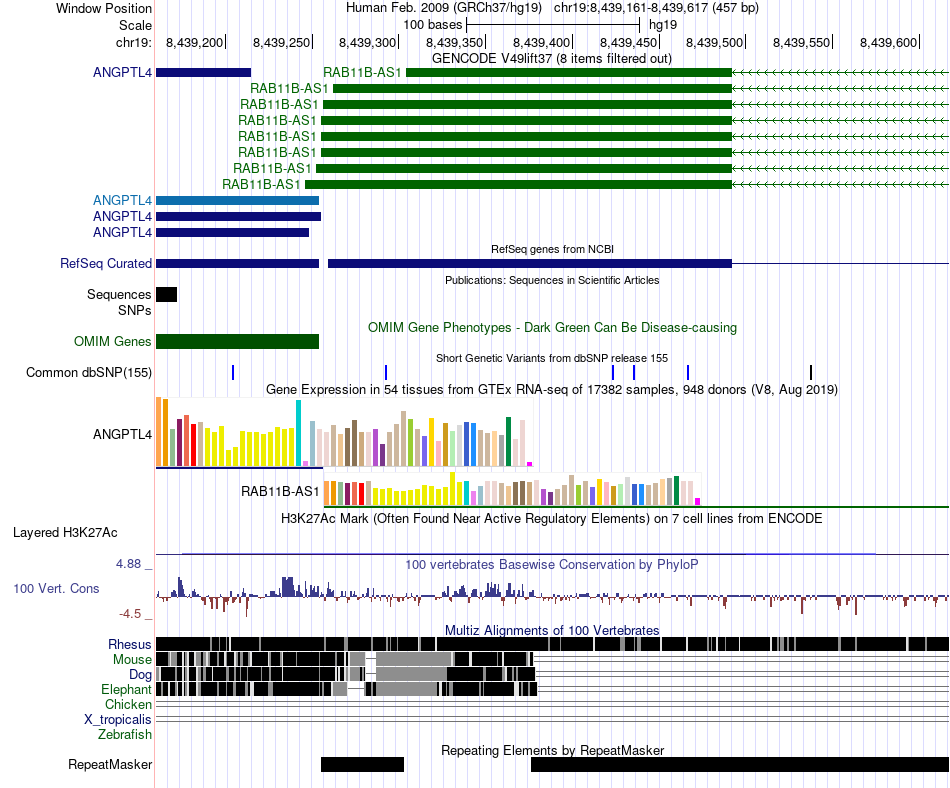Click the 4.88 PhyloP axis maximum value
The image size is (950, 788).
point(128,564)
